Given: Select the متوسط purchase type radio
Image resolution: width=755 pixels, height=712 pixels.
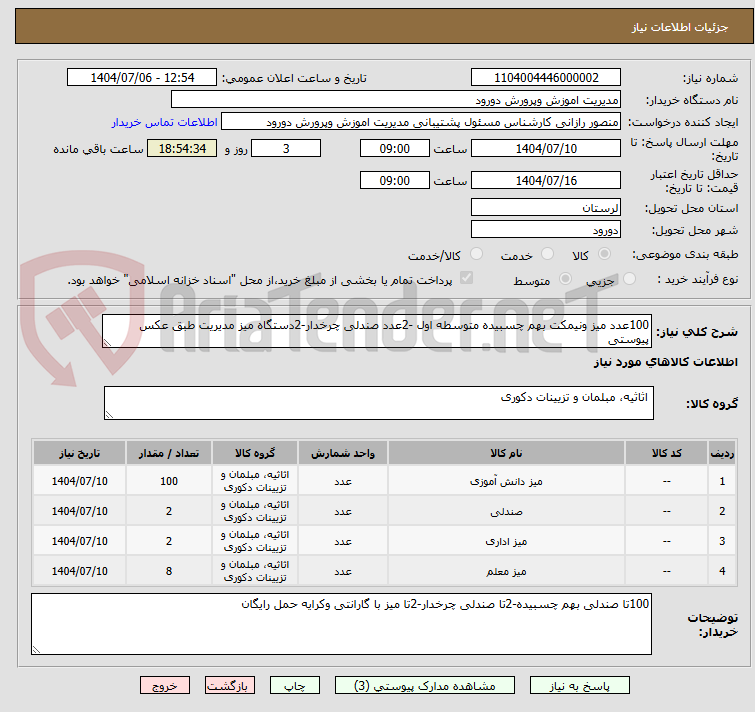Looking at the screenshot, I should (565, 281).
